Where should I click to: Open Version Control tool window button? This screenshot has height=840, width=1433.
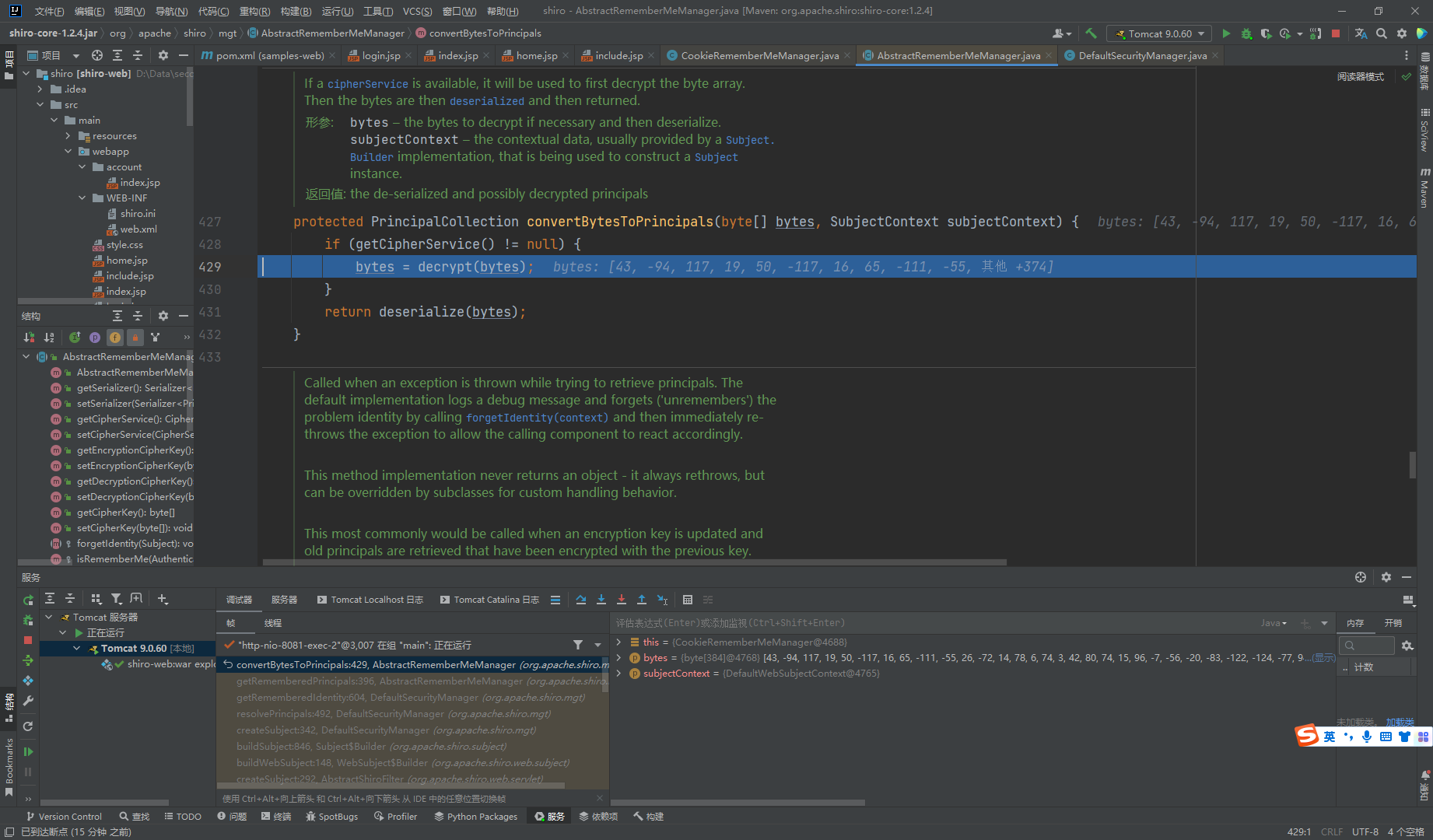[64, 816]
